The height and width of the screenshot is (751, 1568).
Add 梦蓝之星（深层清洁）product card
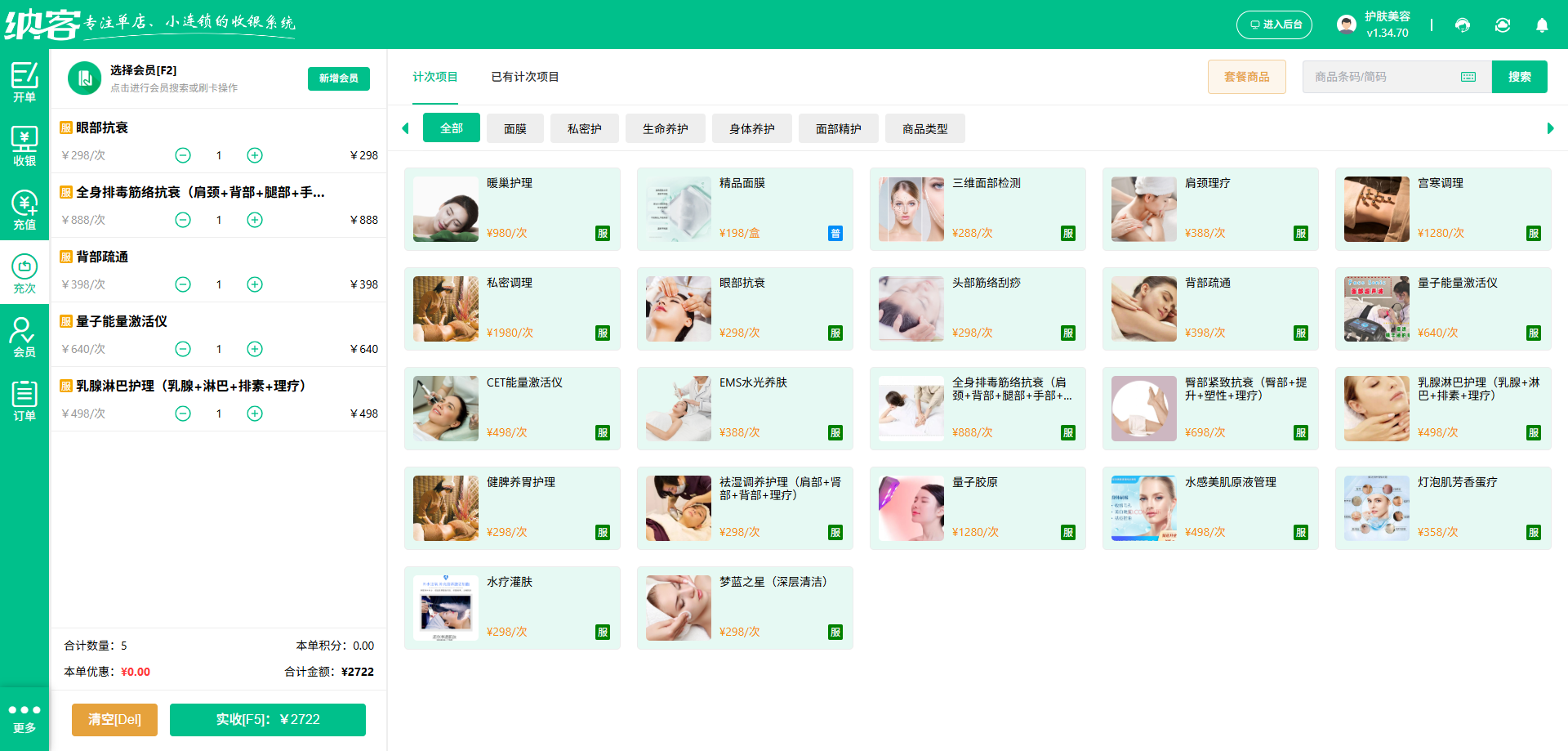[745, 608]
